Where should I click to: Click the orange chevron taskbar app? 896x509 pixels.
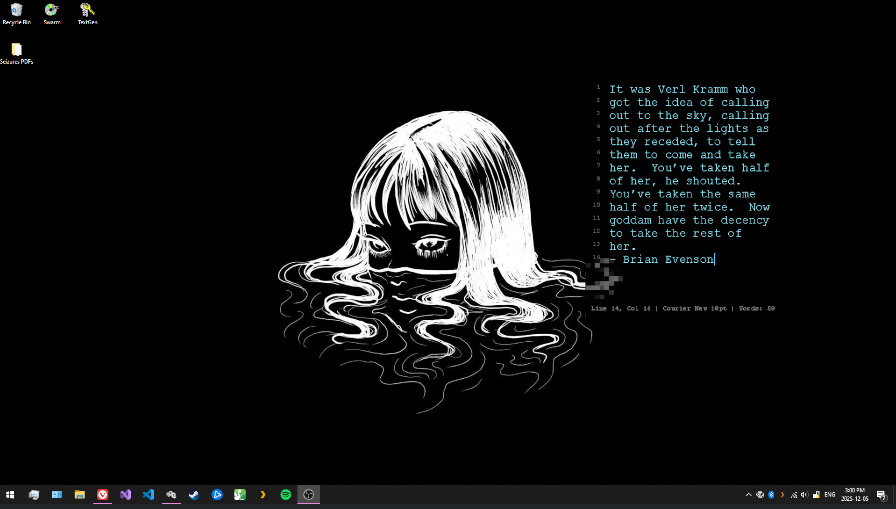pos(263,495)
